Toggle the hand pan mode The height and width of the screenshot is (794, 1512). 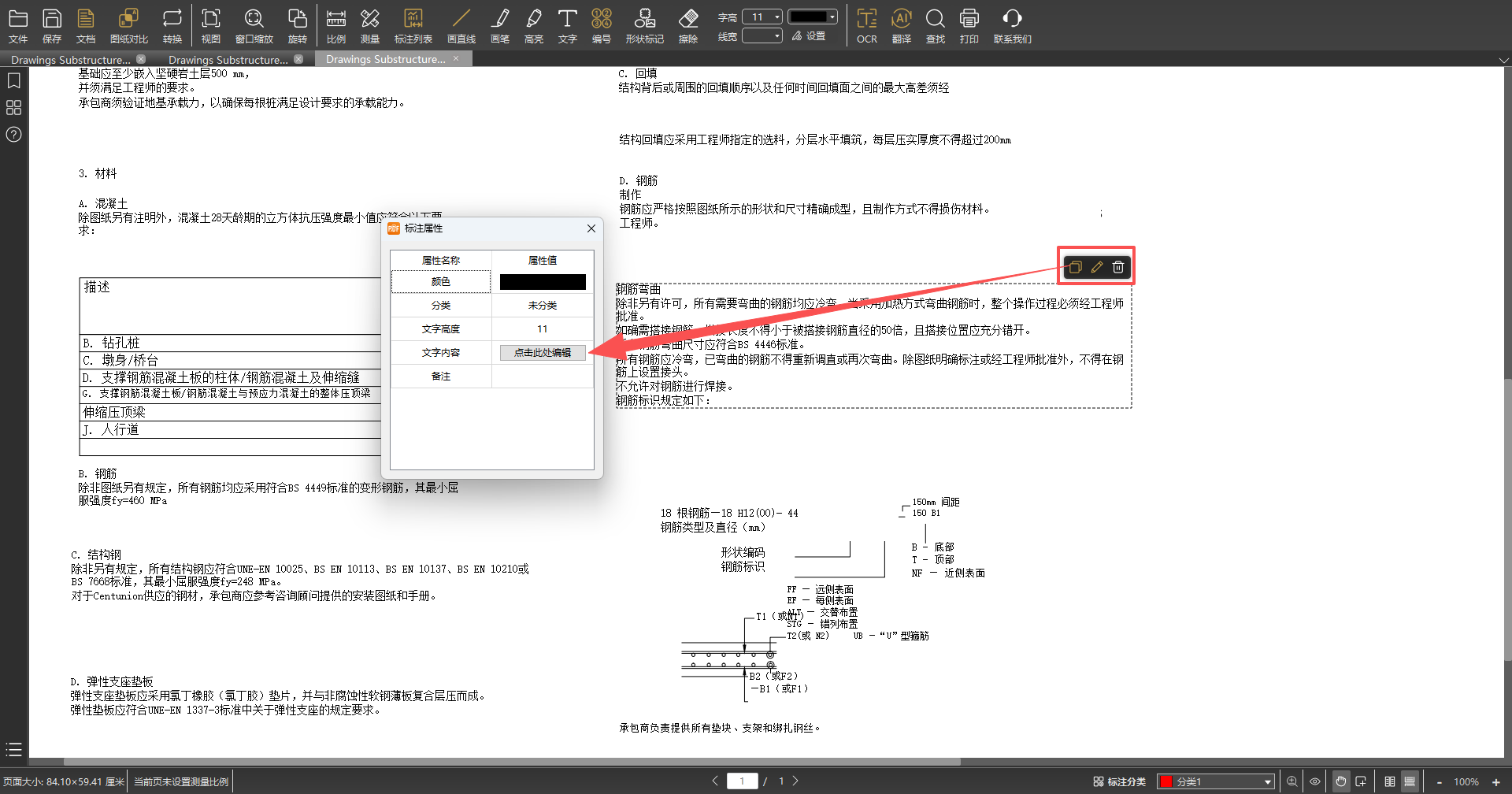[x=1340, y=781]
